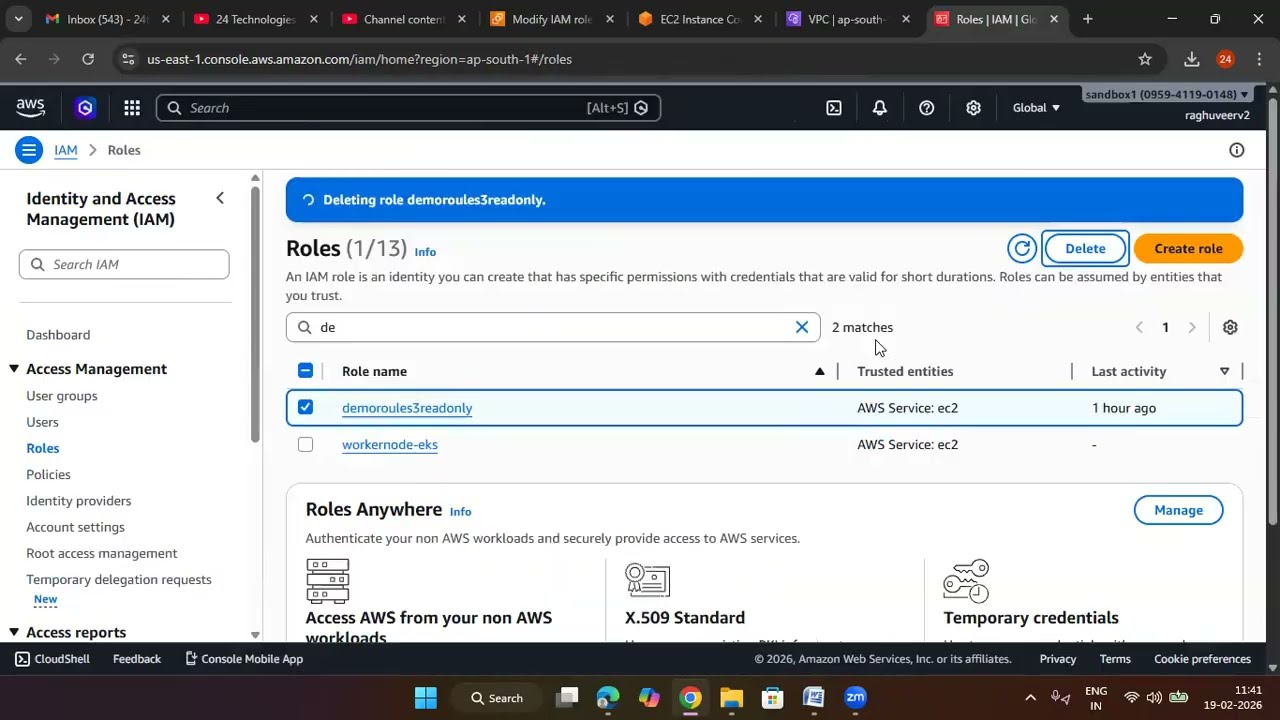Click the Delete role button
Screen dimensions: 1280x720
[x=1085, y=248]
